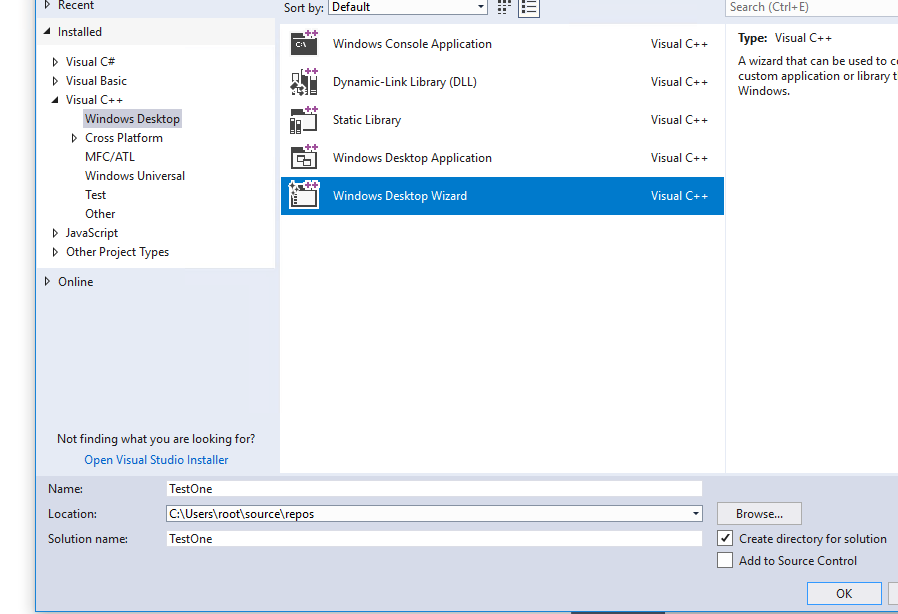The image size is (898, 614).
Task: Click Visual C++ label on Windows Desktop Wizard row
Action: pos(679,196)
